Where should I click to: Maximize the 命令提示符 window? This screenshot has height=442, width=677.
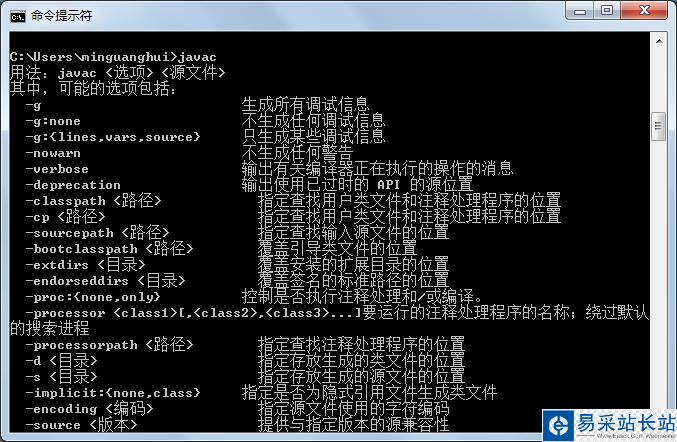point(607,11)
